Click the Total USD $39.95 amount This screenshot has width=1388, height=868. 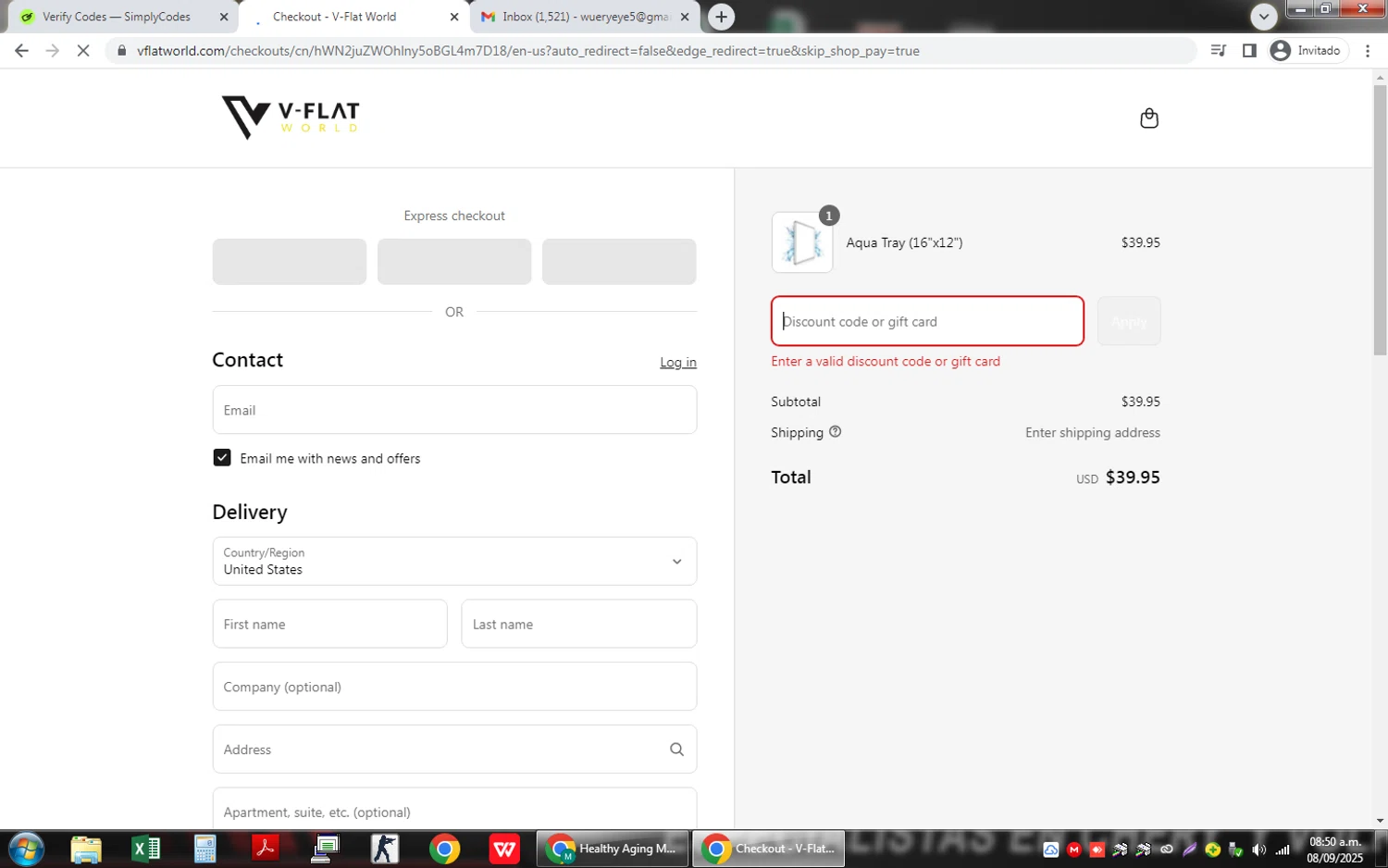pyautogui.click(x=1118, y=477)
